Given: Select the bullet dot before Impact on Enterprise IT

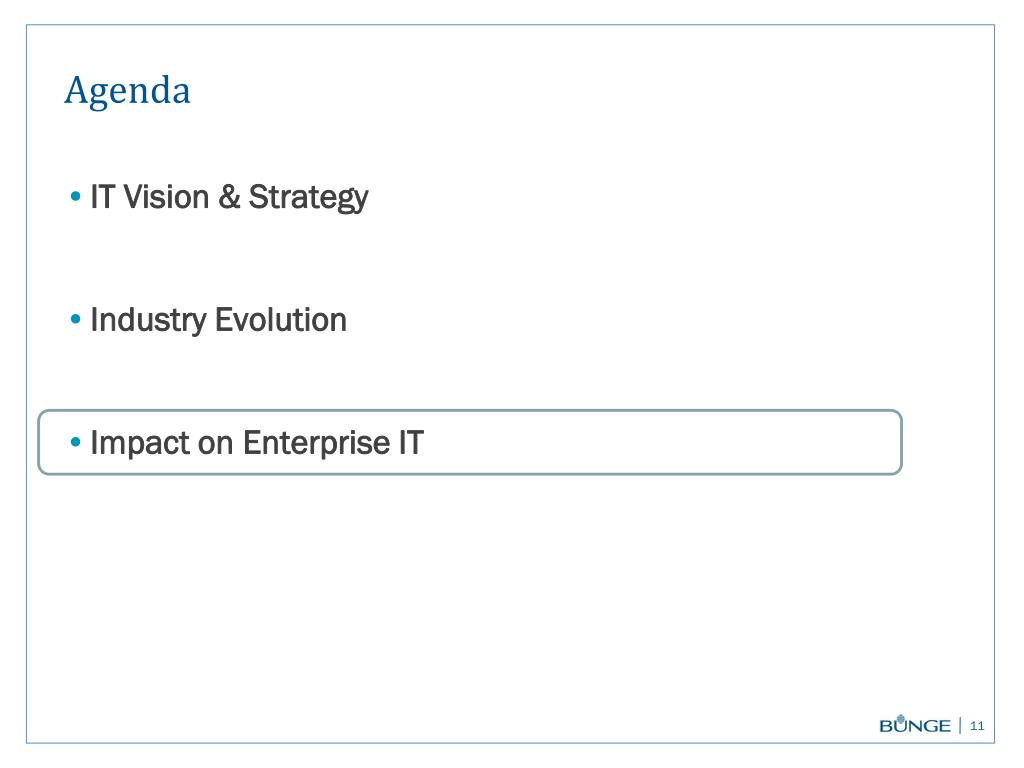Looking at the screenshot, I should pyautogui.click(x=76, y=442).
